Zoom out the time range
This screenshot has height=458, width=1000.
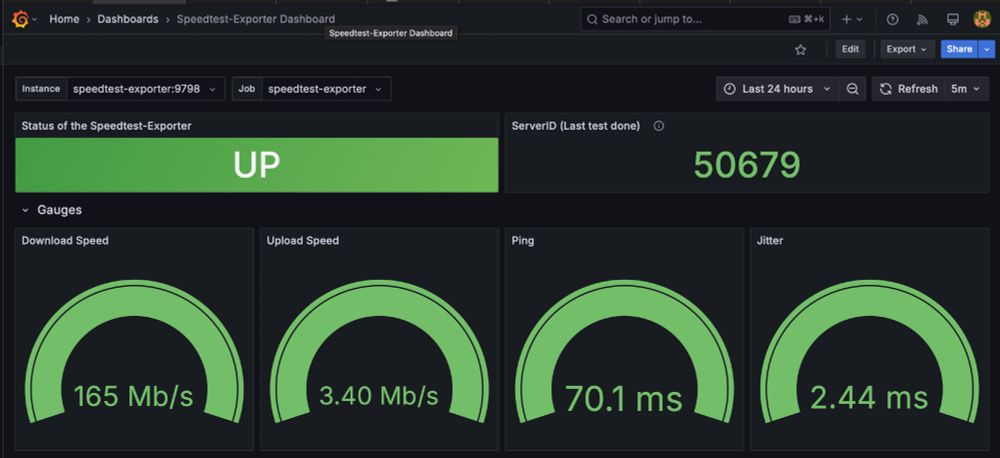[853, 89]
